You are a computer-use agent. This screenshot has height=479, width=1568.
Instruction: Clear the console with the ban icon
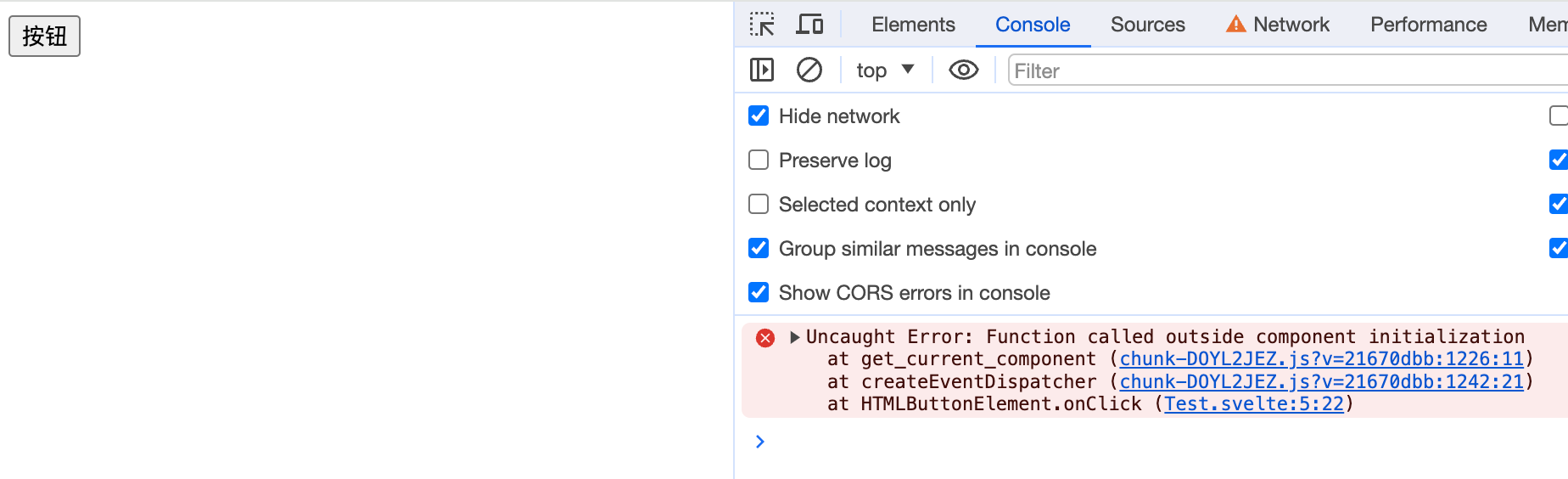(809, 70)
